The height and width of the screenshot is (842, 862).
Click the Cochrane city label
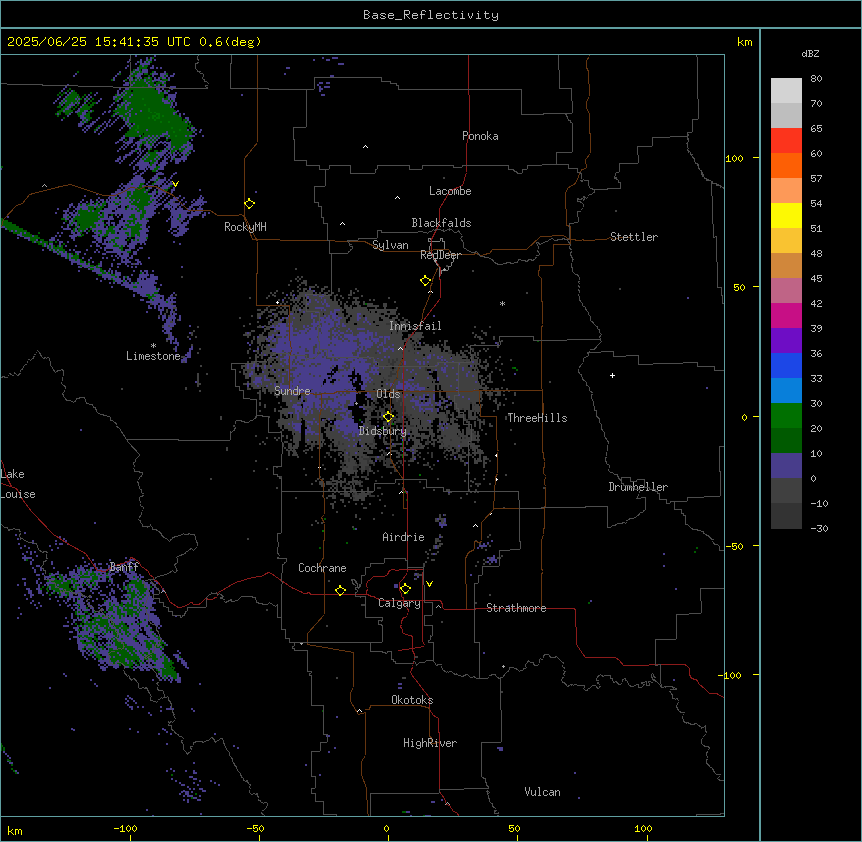pyautogui.click(x=322, y=568)
